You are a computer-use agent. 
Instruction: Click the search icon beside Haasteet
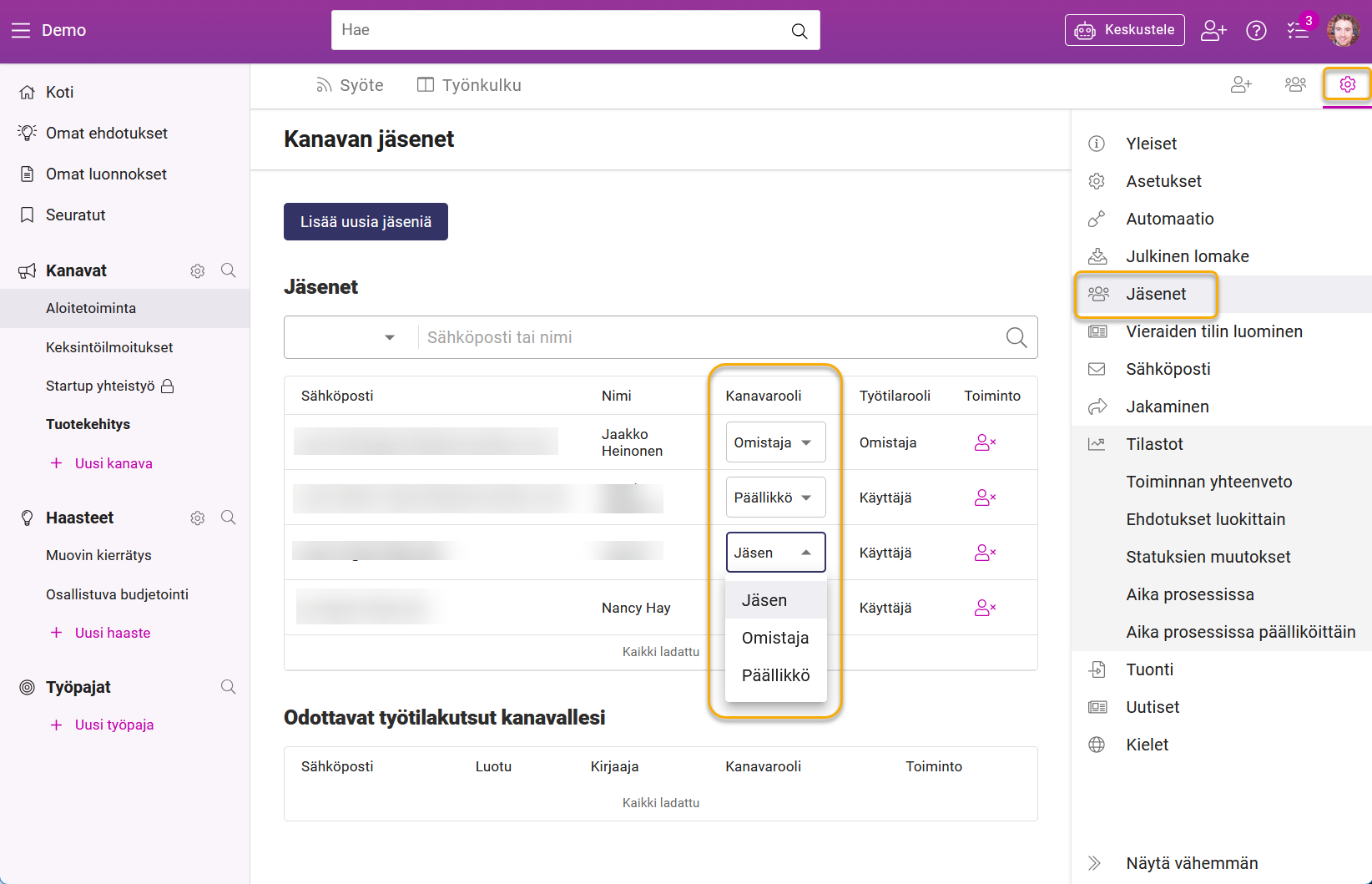point(228,518)
